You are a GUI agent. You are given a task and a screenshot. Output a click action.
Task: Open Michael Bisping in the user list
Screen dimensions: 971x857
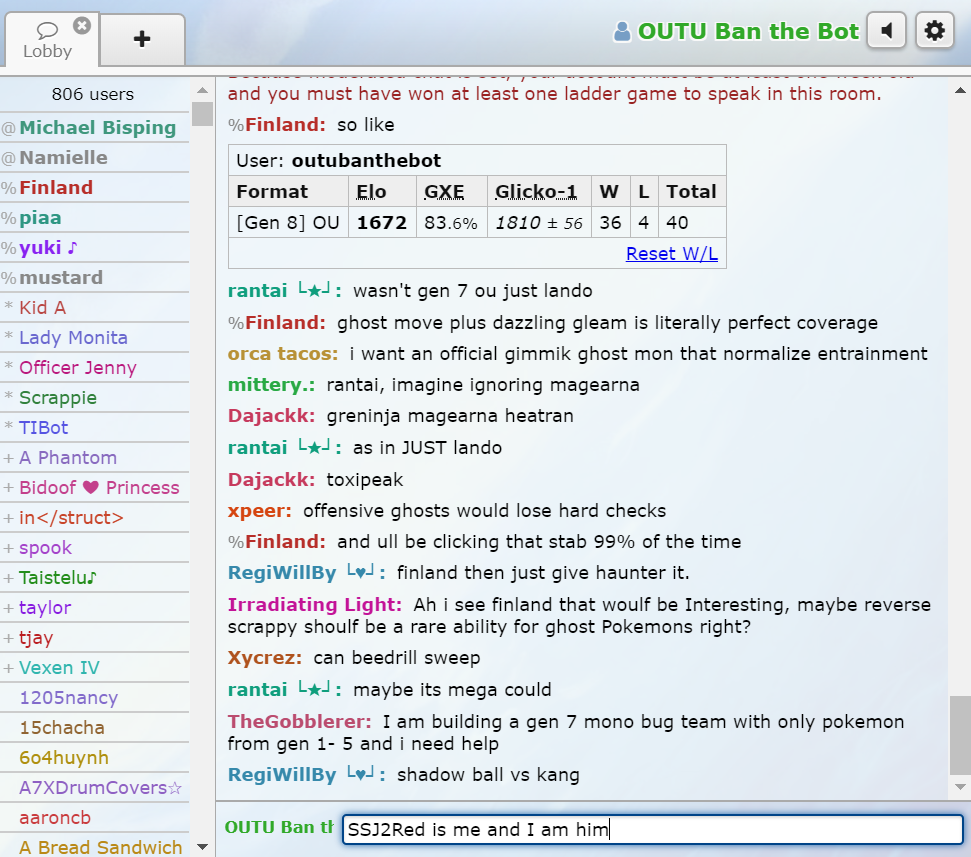[94, 128]
